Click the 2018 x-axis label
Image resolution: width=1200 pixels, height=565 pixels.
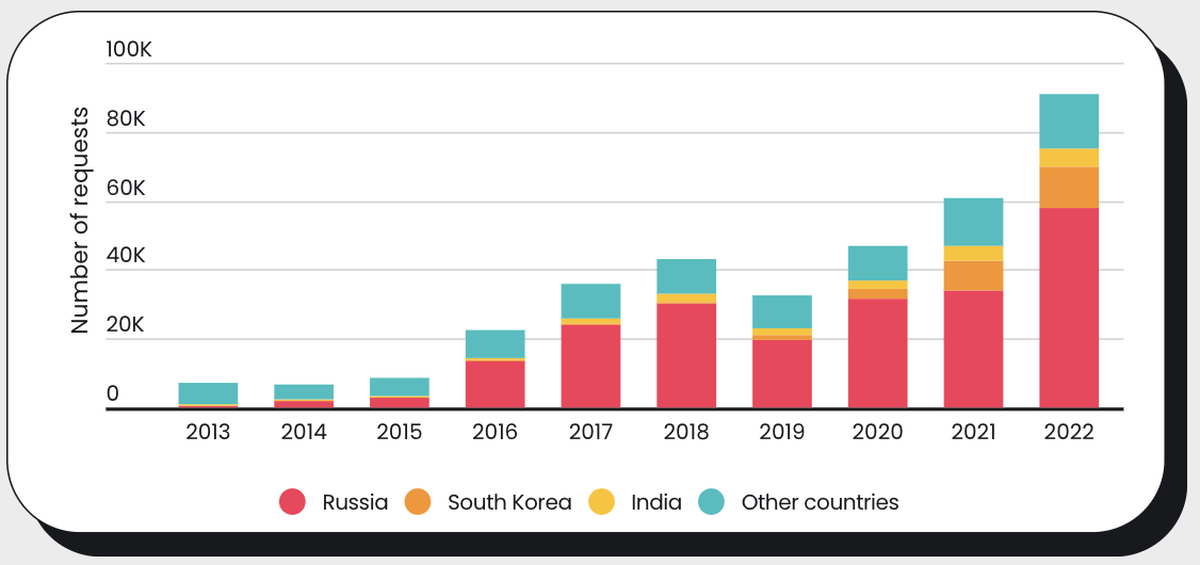686,433
